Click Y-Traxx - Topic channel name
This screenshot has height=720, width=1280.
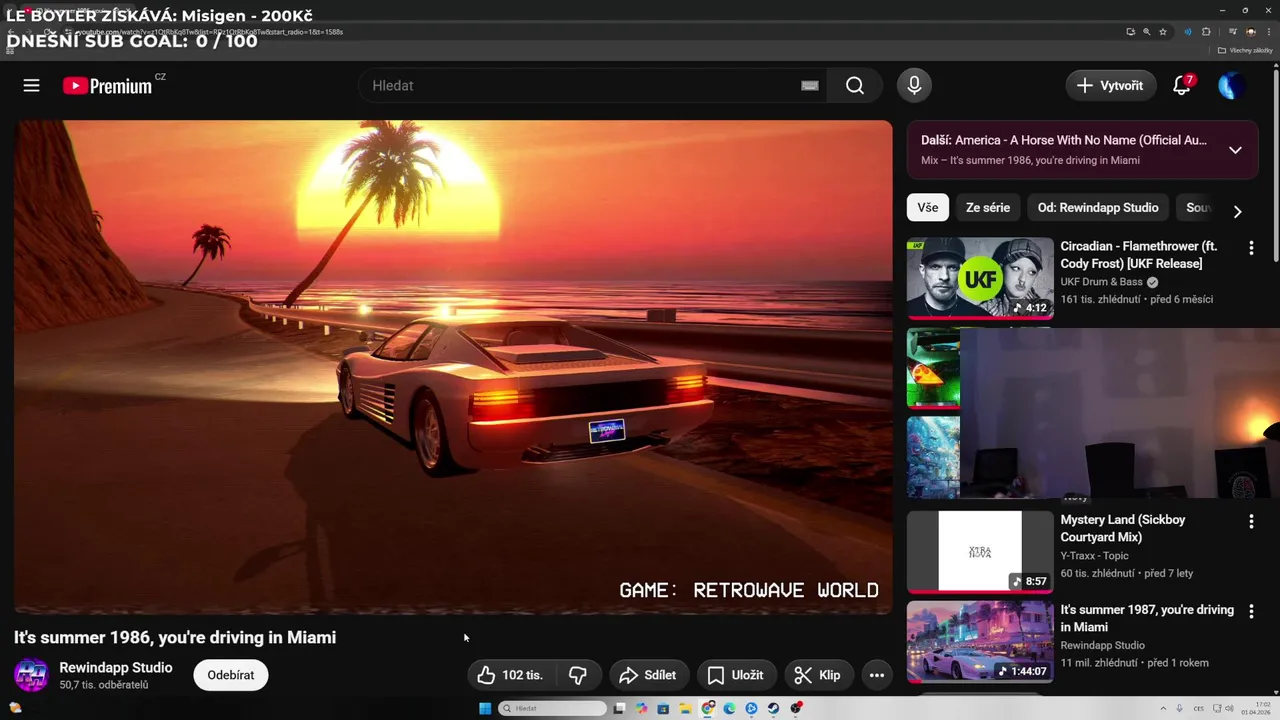pos(1094,556)
